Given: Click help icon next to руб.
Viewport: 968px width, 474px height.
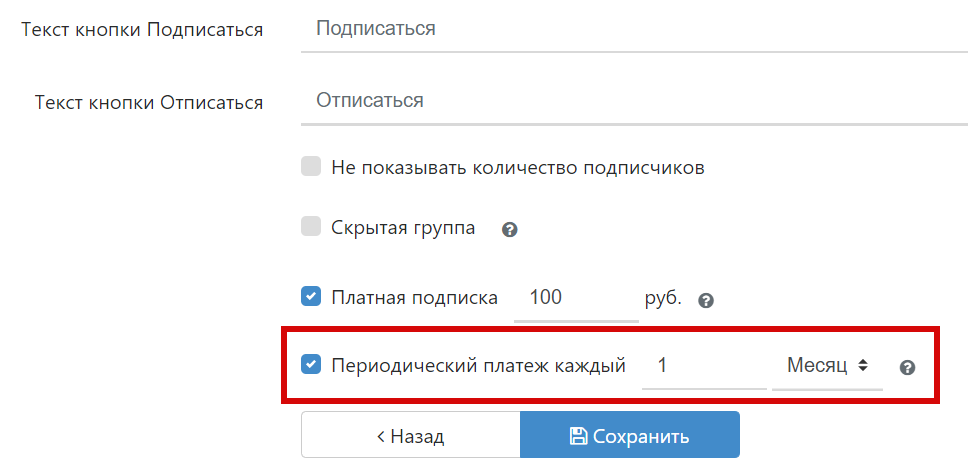Looking at the screenshot, I should click(x=705, y=300).
